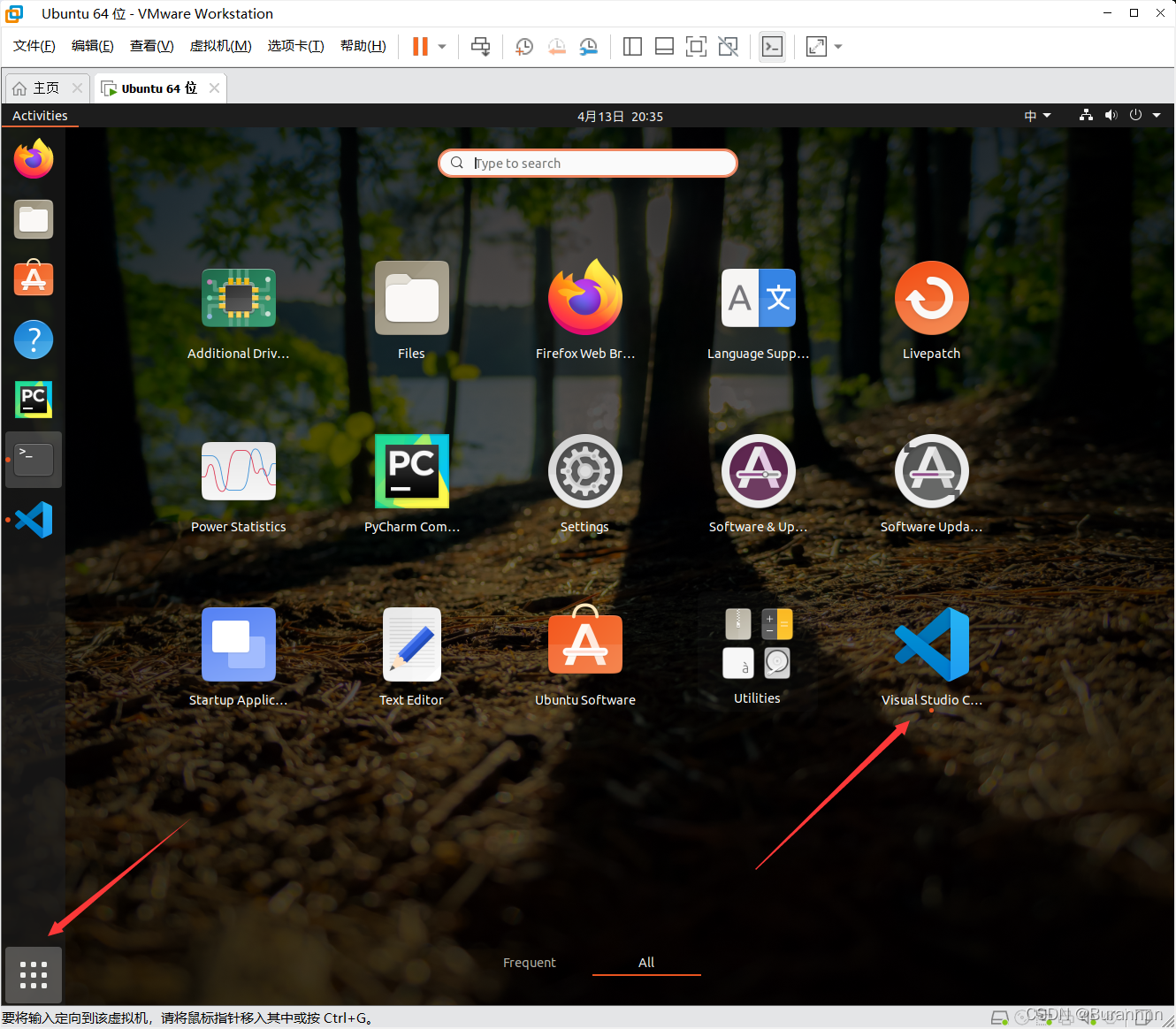Open Ubuntu Software from the dock

point(34,279)
